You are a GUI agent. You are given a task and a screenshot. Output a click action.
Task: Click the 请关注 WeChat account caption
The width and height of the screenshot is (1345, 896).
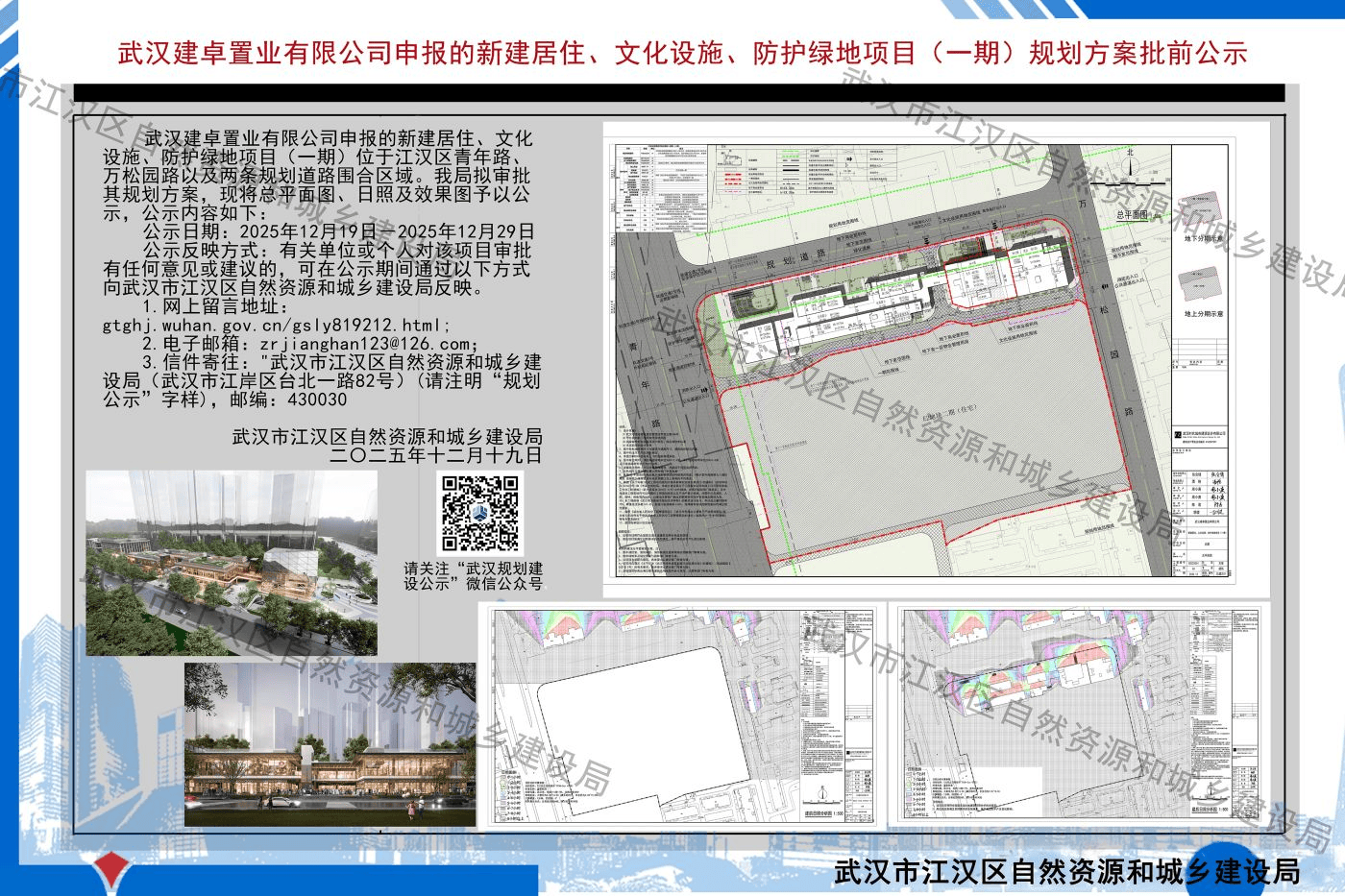point(473,576)
